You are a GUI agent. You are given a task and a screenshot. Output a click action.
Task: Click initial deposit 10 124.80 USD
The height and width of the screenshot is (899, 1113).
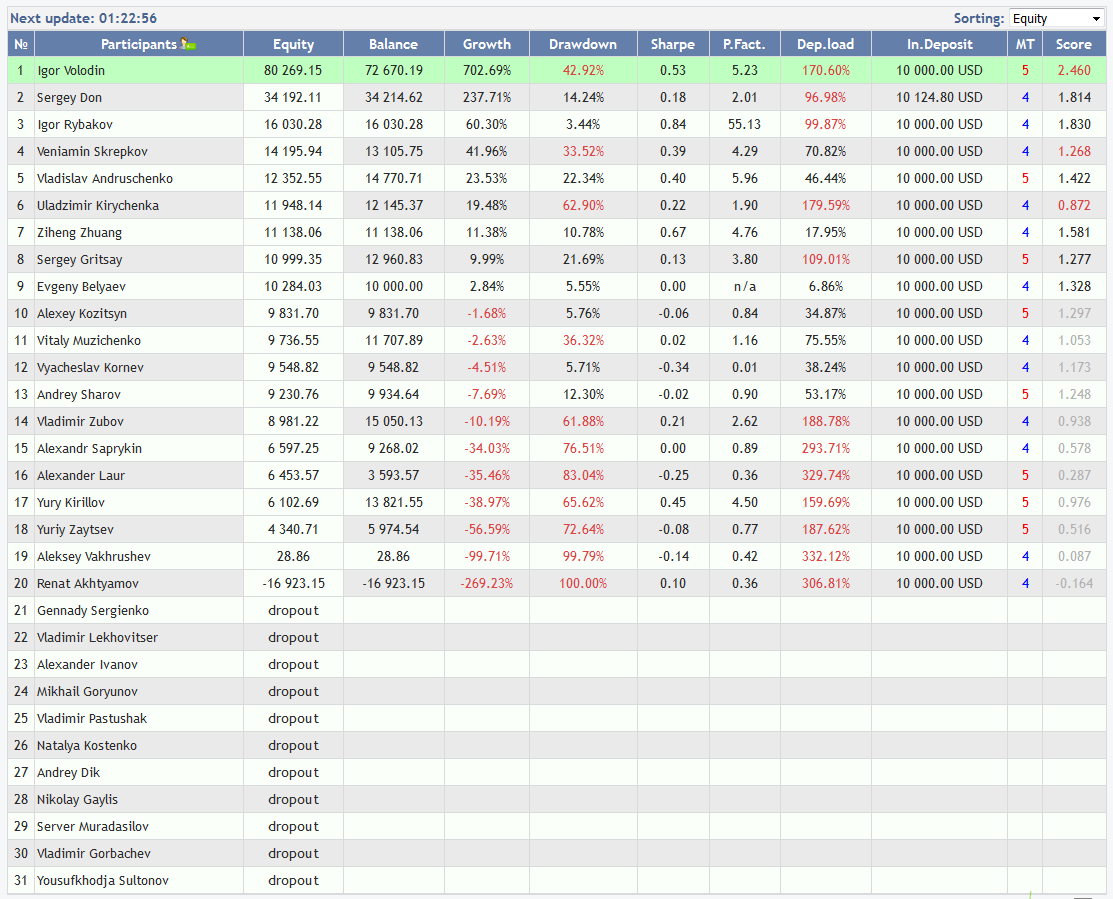[x=939, y=97]
